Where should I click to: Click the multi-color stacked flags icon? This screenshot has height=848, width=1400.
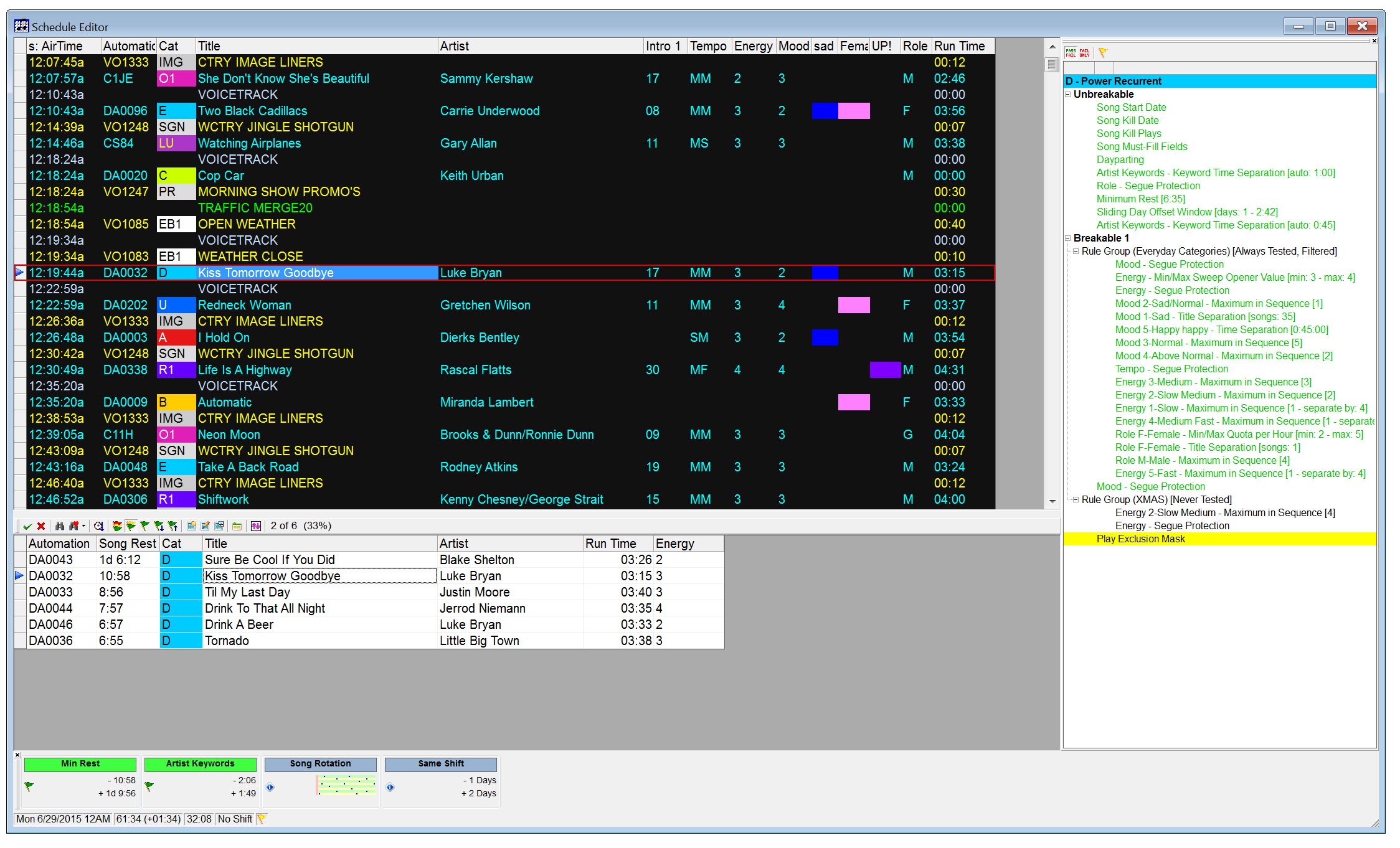point(117,526)
